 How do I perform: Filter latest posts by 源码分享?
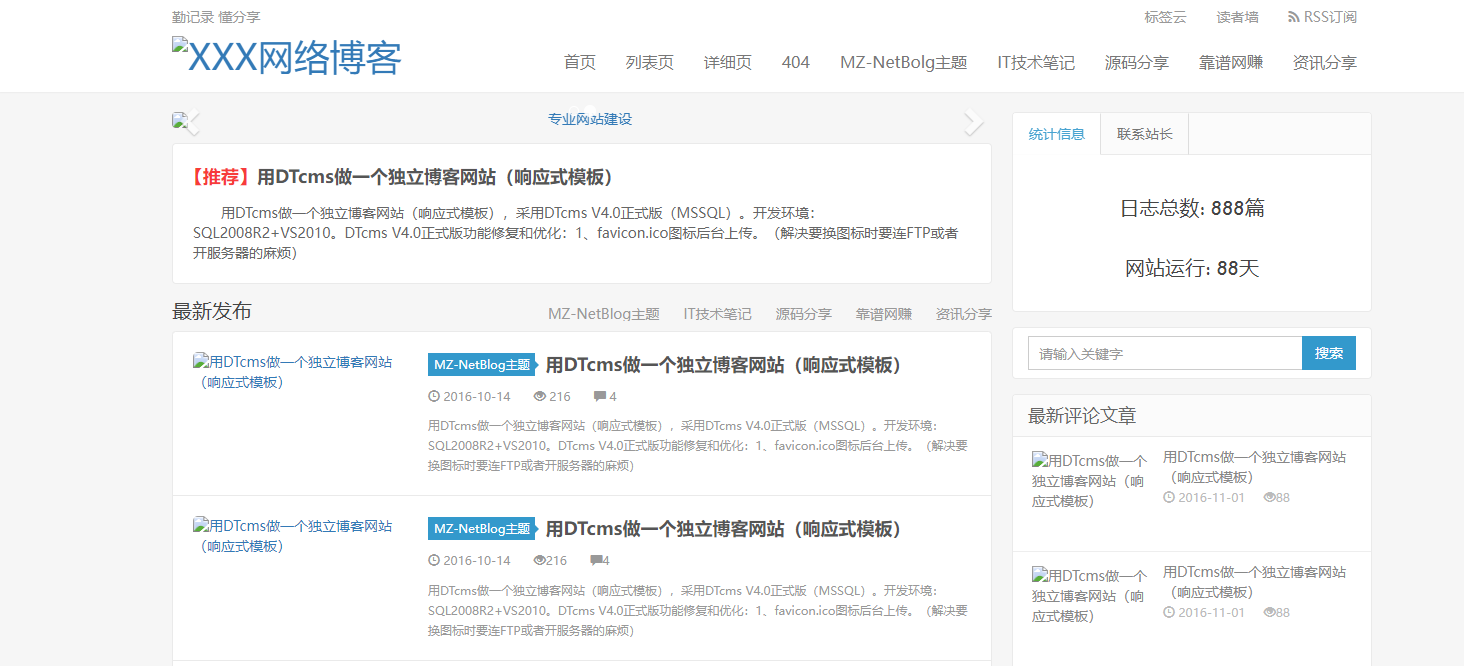(x=803, y=313)
